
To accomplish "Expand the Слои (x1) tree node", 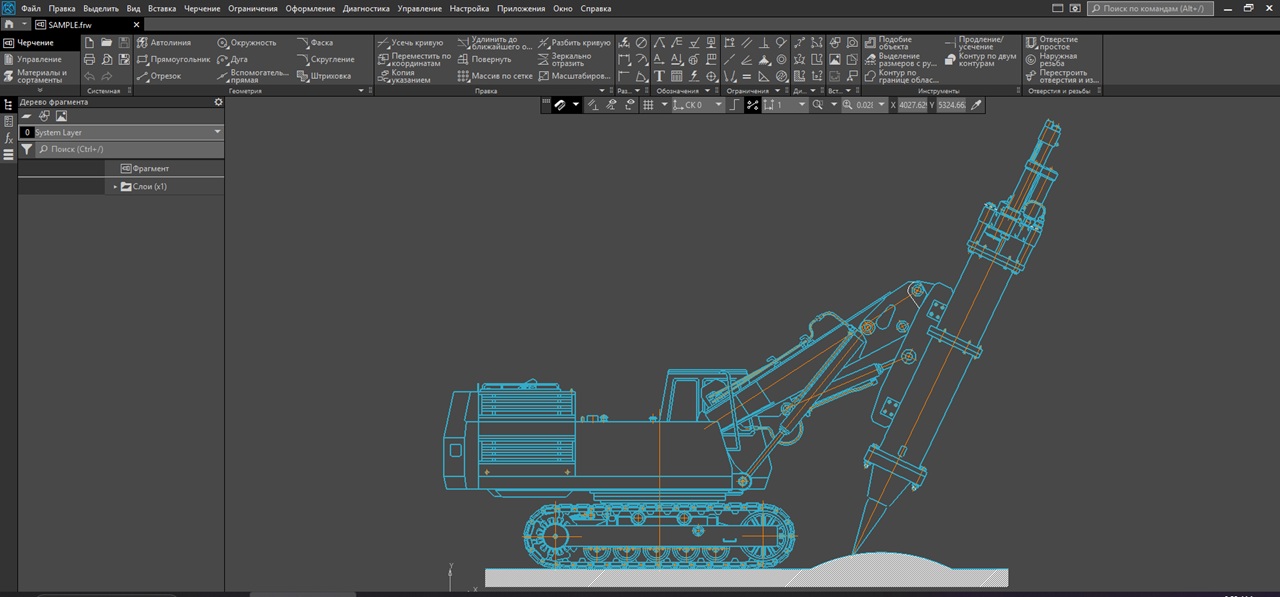I will click(x=115, y=187).
